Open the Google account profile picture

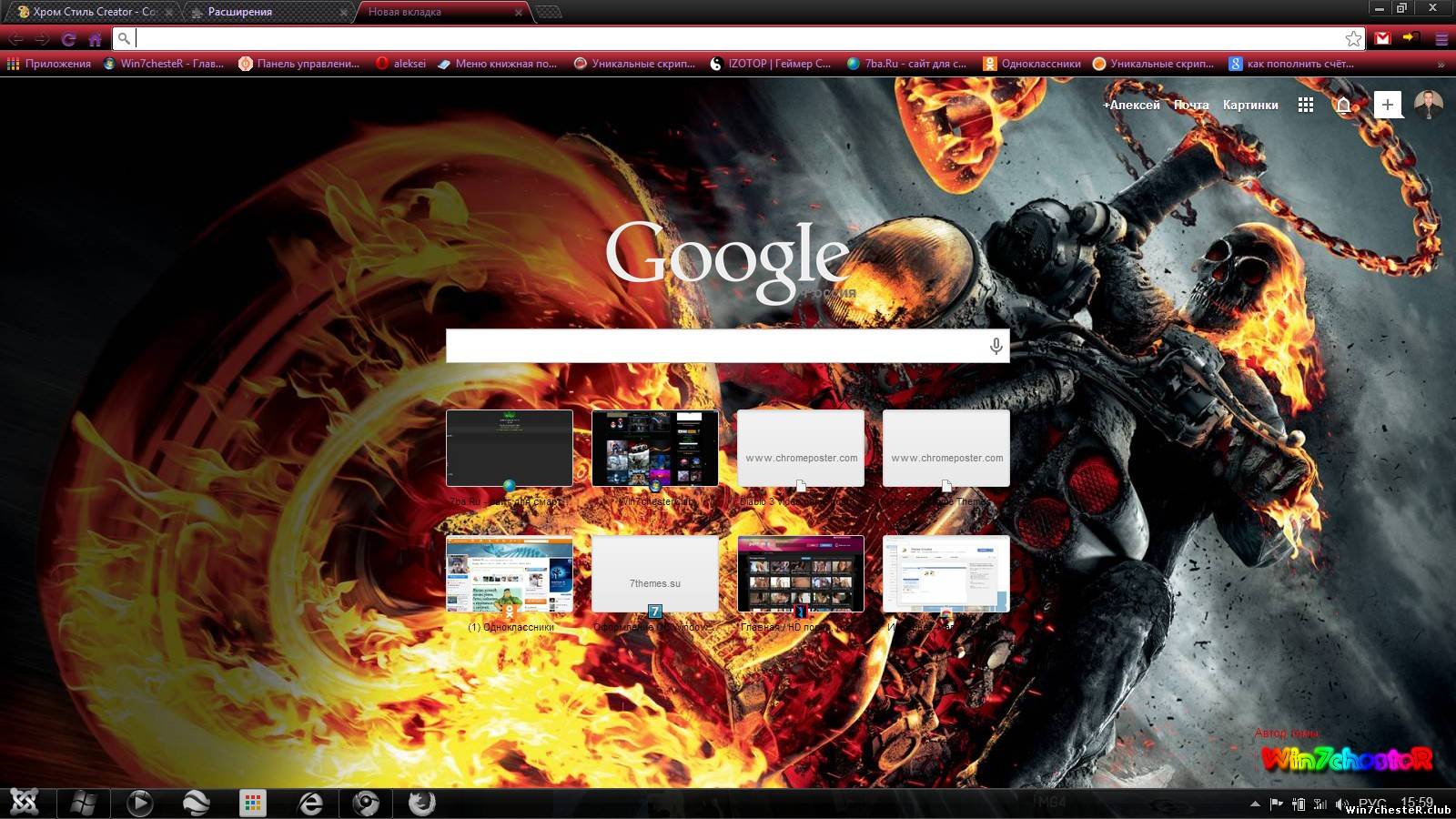1429,105
